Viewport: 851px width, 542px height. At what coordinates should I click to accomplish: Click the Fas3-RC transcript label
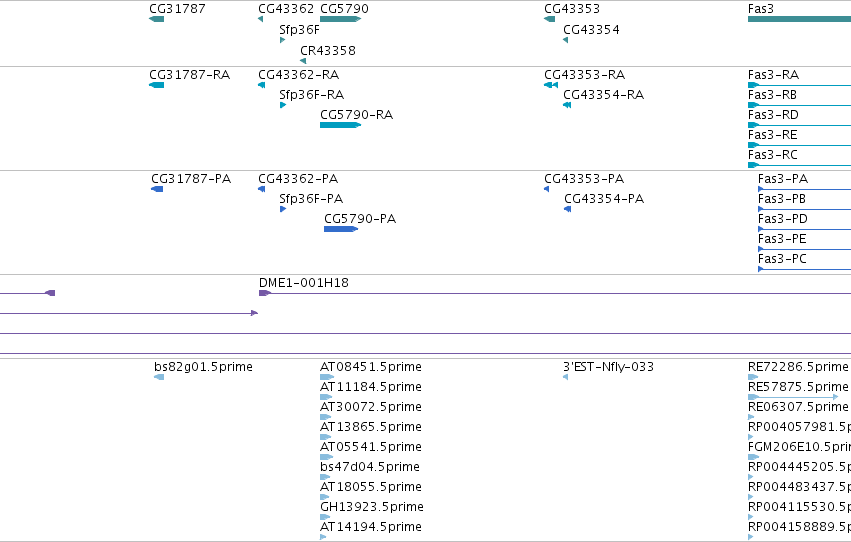coord(772,155)
